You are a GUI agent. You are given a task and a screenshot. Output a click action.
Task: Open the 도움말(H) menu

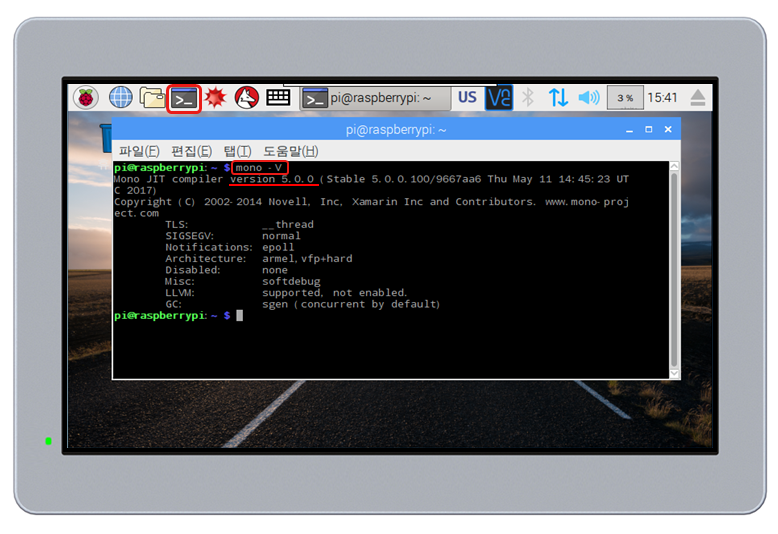(x=290, y=151)
